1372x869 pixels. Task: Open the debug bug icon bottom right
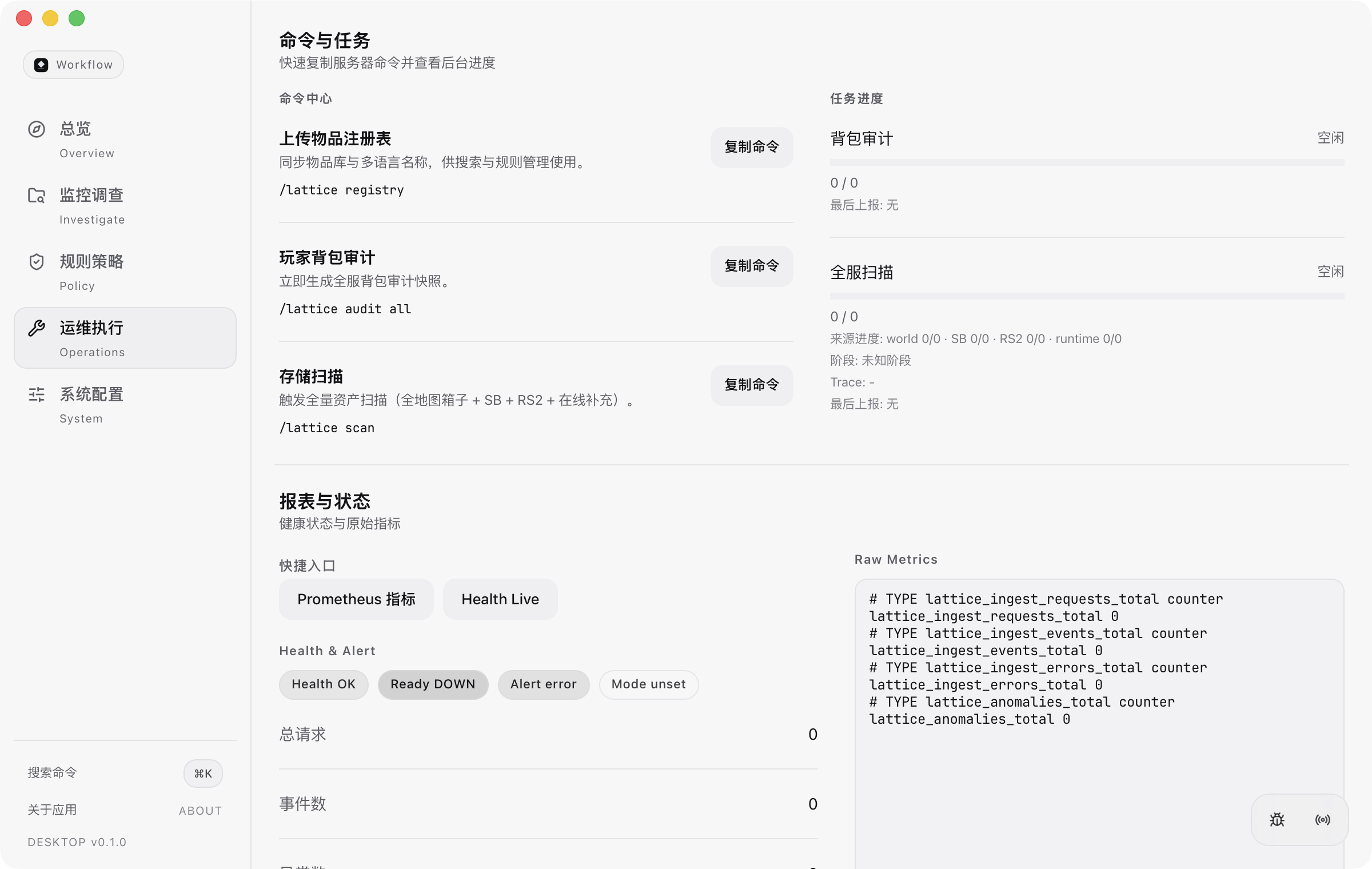point(1277,819)
